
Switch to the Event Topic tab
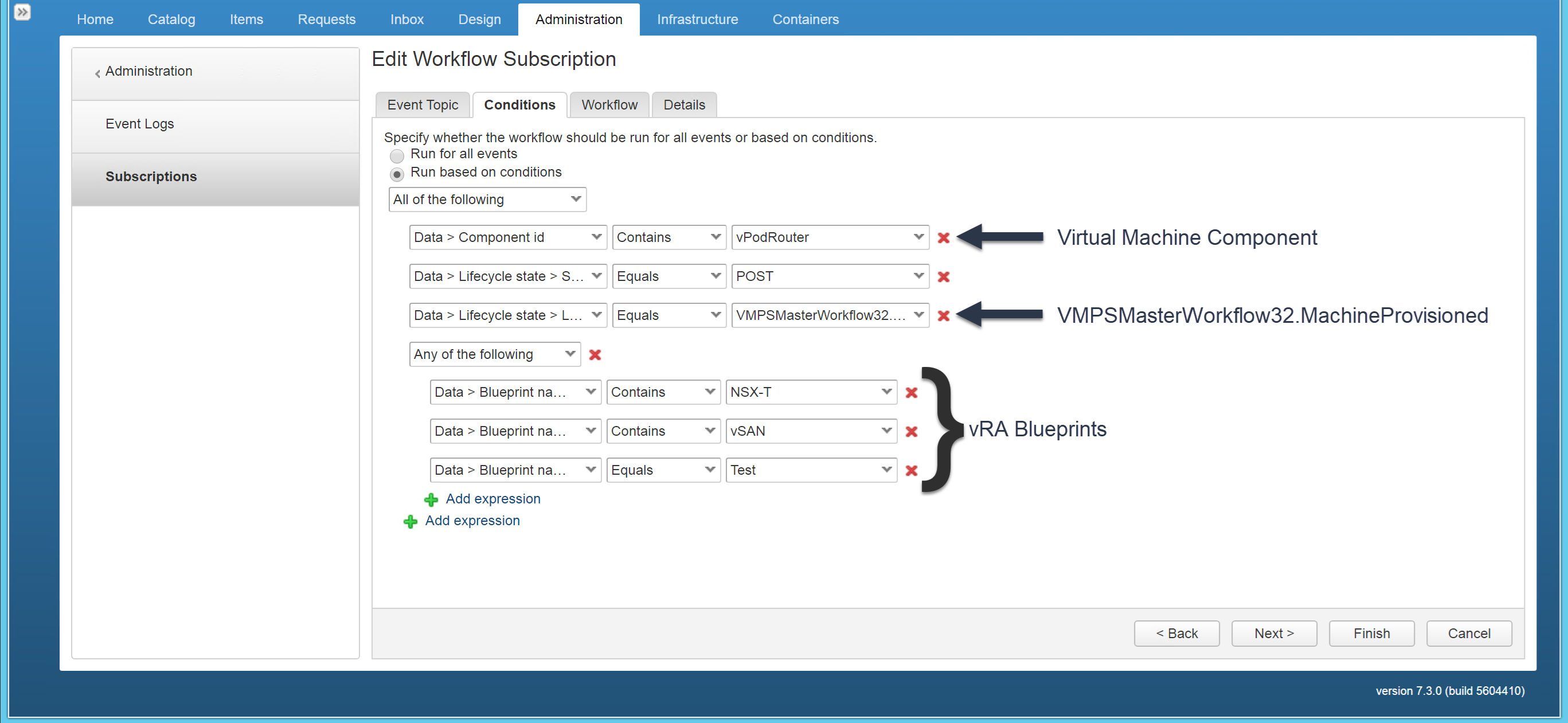(422, 104)
